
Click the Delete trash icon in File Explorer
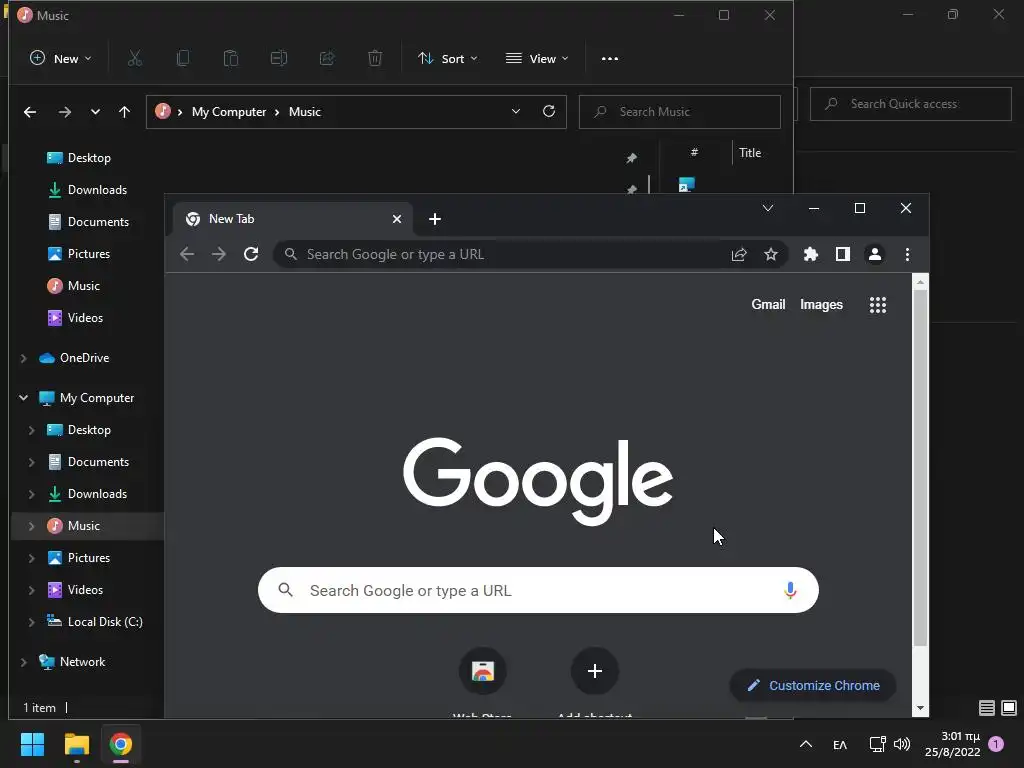pyautogui.click(x=375, y=59)
